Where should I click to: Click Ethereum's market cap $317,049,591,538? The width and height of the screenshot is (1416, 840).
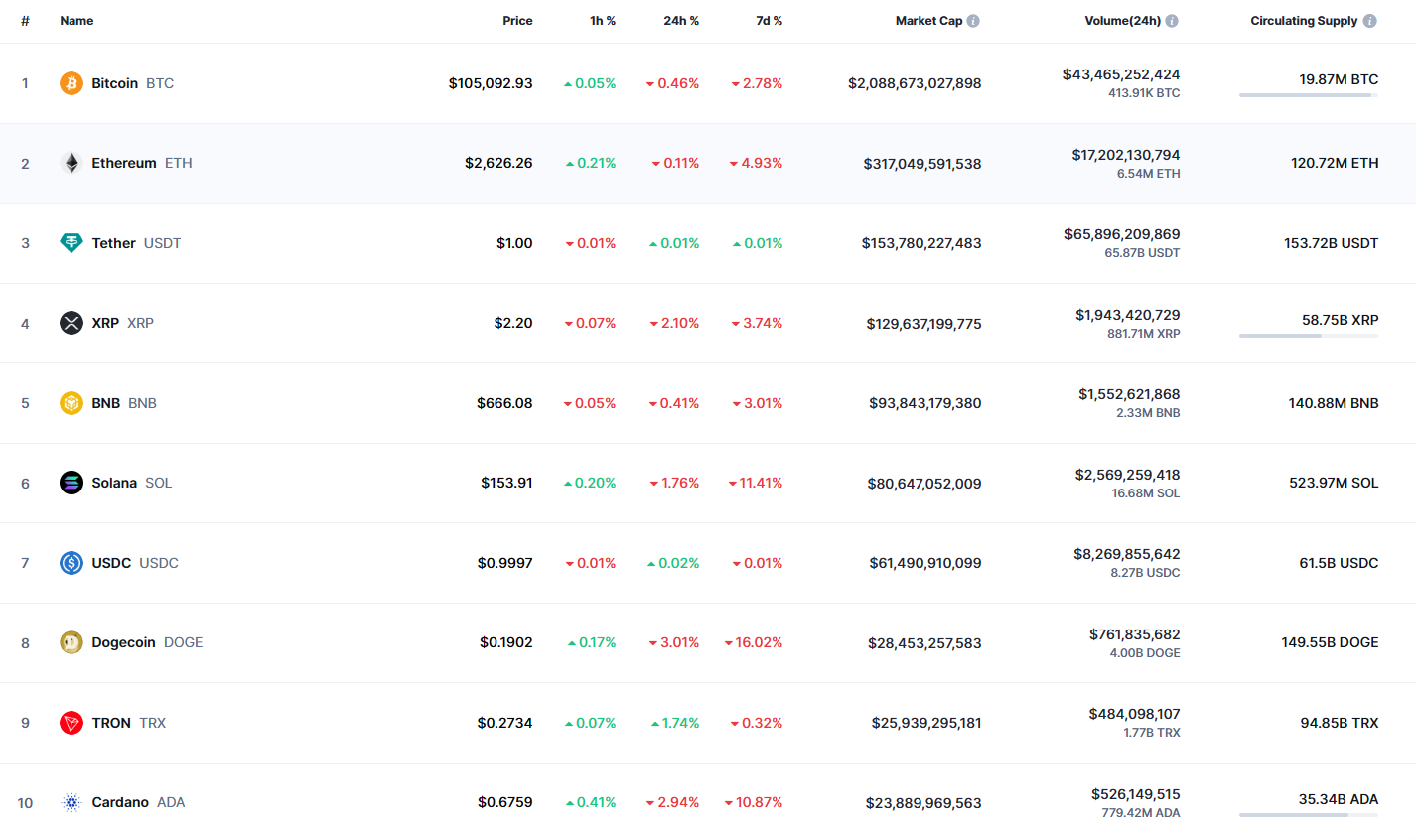(922, 164)
